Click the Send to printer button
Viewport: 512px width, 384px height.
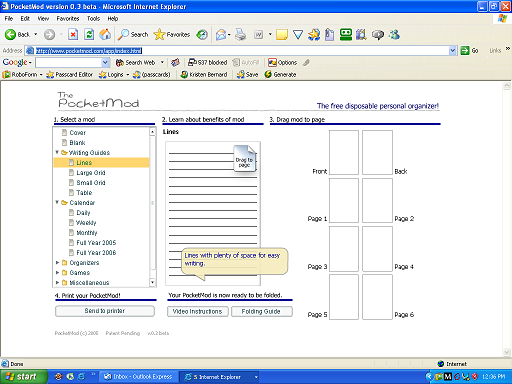click(105, 311)
